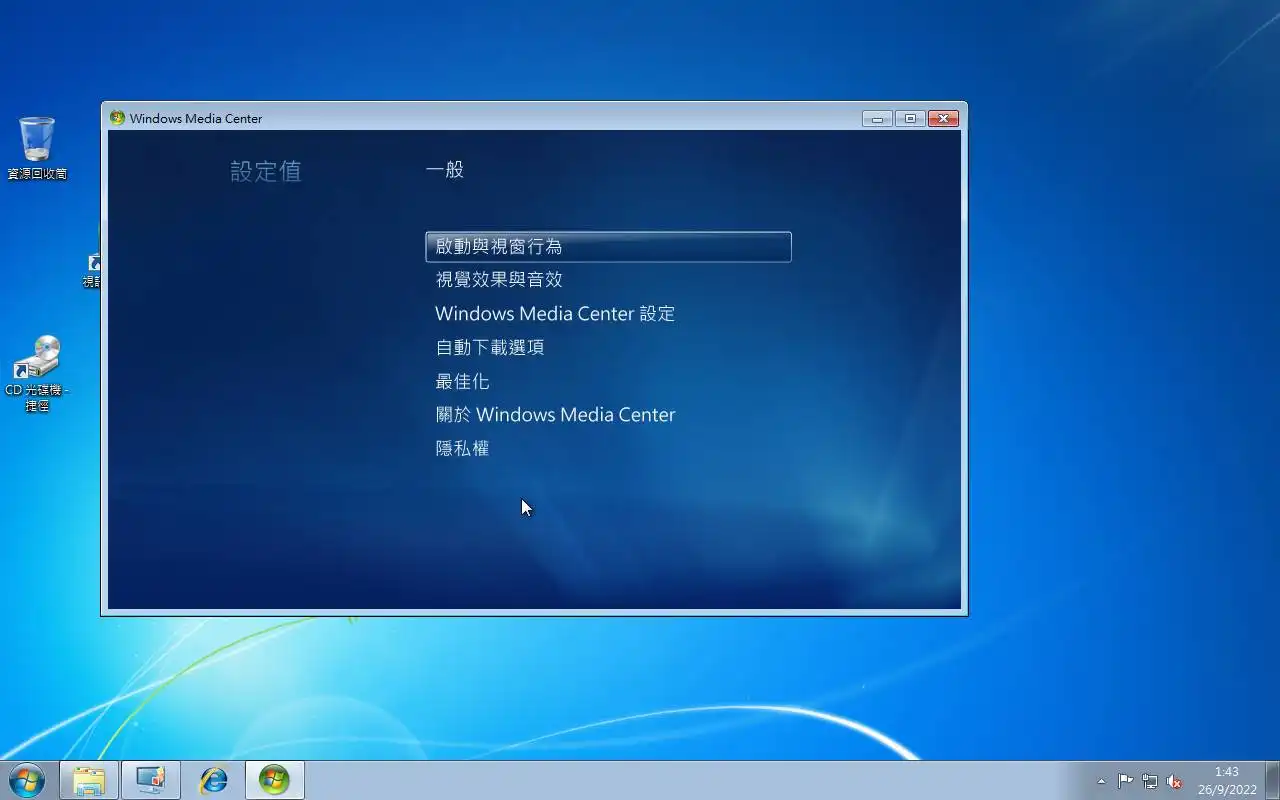This screenshot has height=800, width=1280.
Task: Maximize the Windows Media Center window
Action: 910,118
